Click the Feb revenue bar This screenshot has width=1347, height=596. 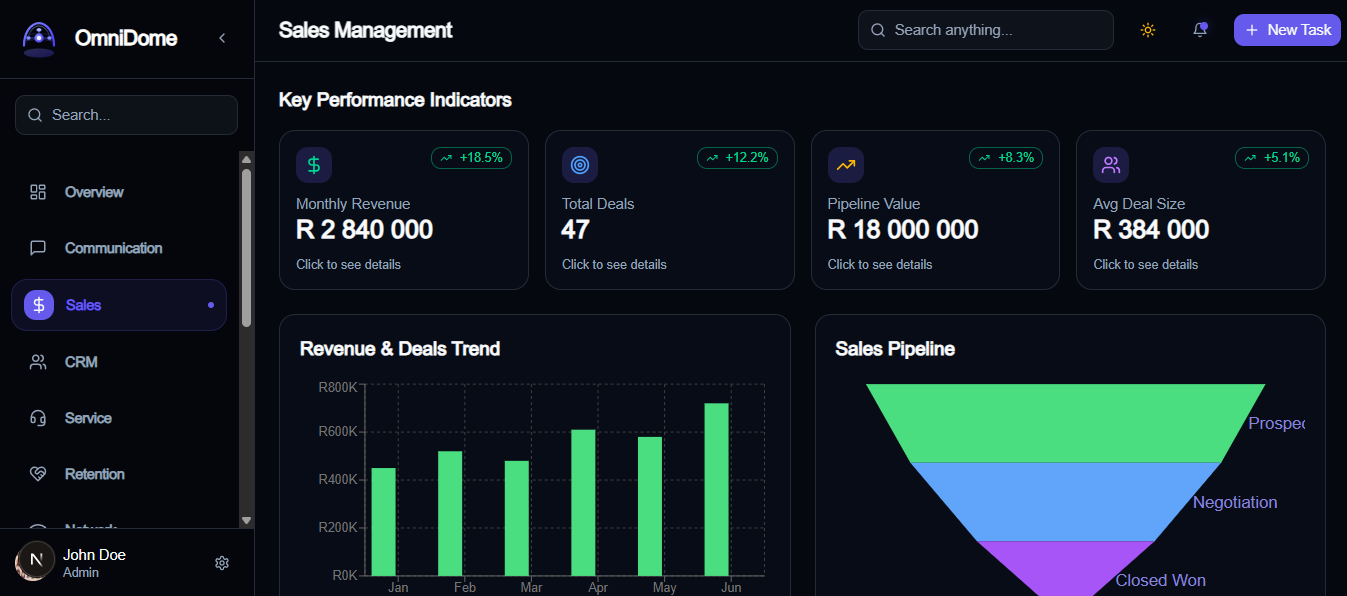point(450,514)
